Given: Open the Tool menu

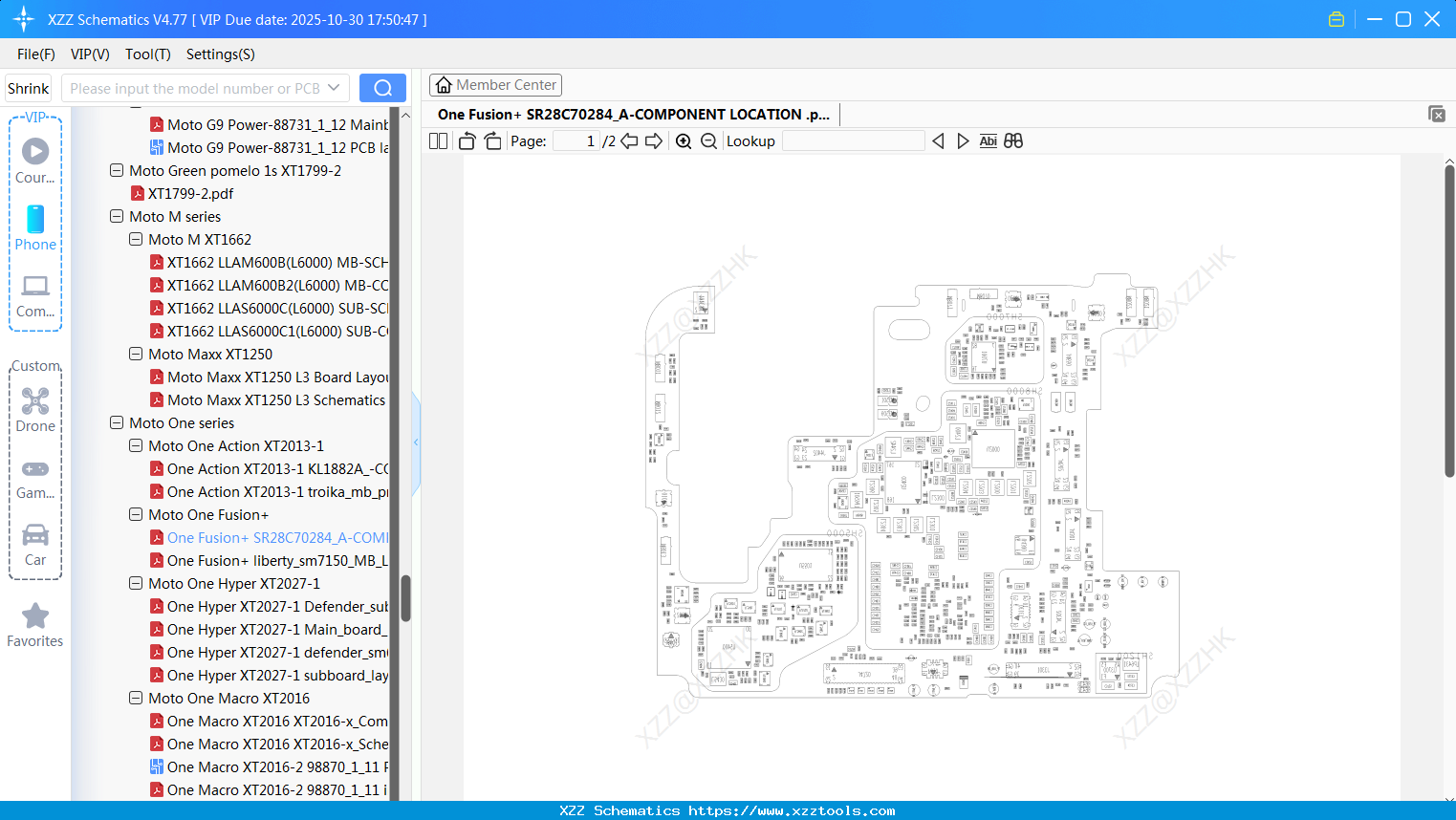Looking at the screenshot, I should (x=147, y=54).
